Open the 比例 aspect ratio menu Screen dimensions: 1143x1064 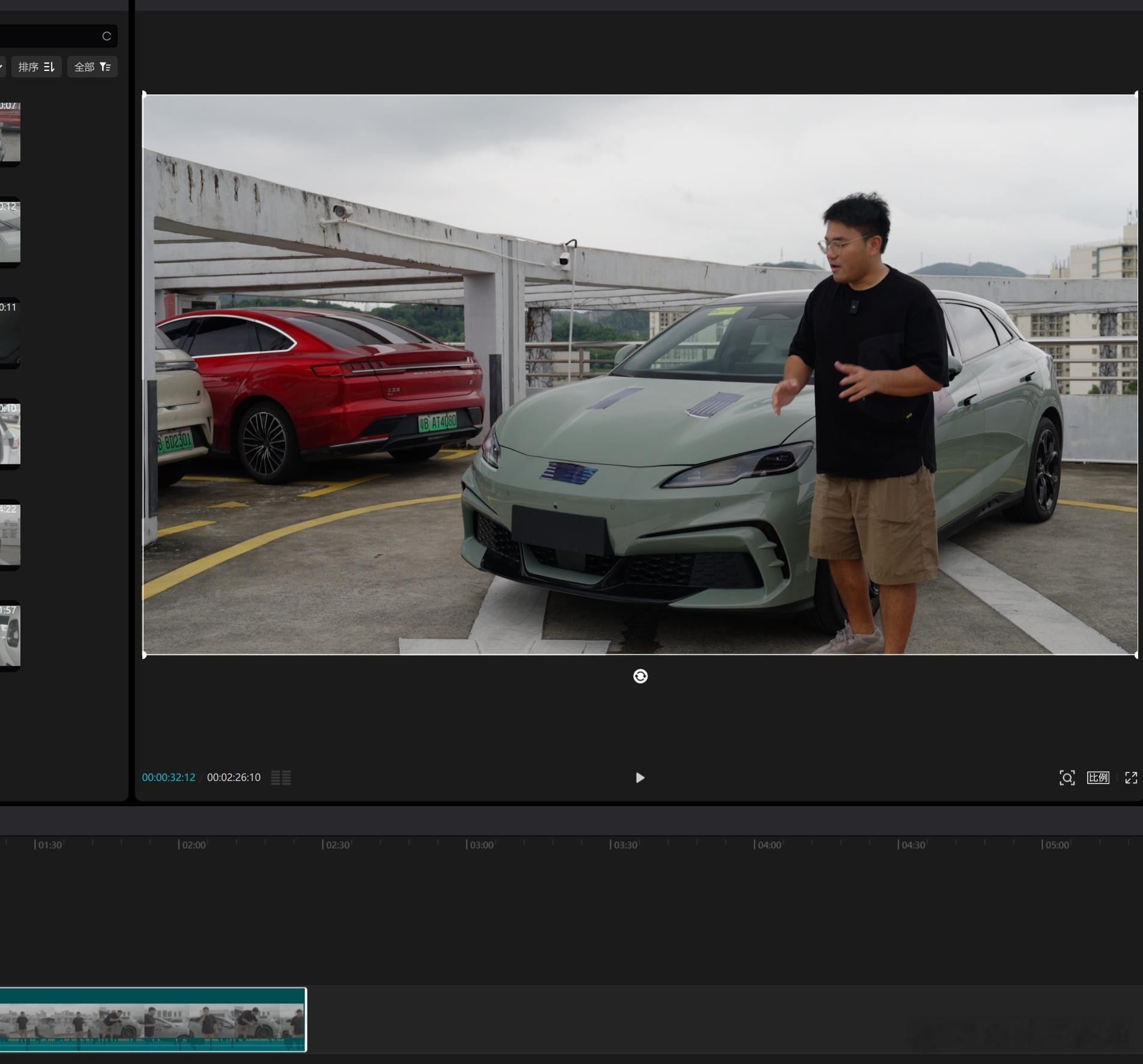click(x=1098, y=777)
